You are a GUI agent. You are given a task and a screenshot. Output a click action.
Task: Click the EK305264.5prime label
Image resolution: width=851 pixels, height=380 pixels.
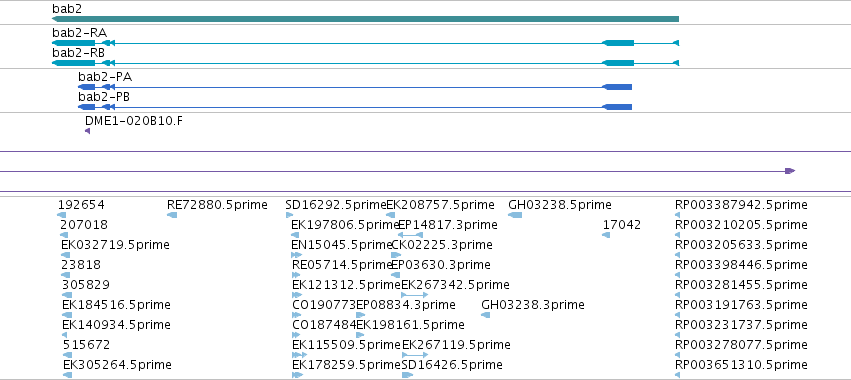click(117, 364)
